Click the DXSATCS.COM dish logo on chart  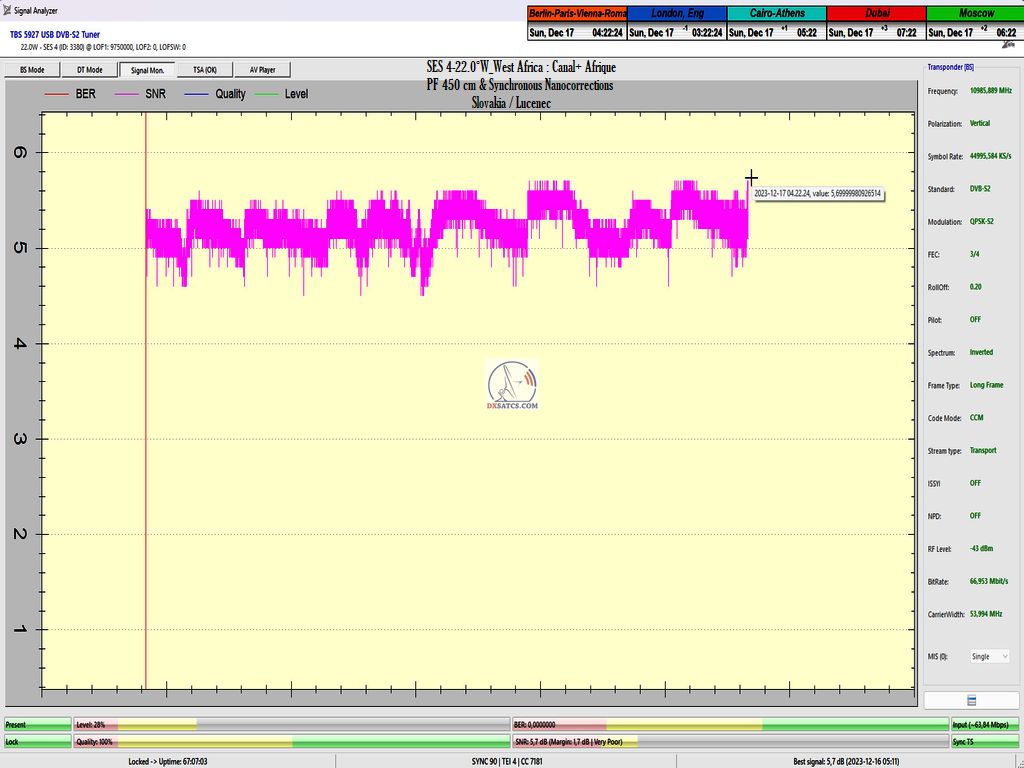(x=512, y=386)
